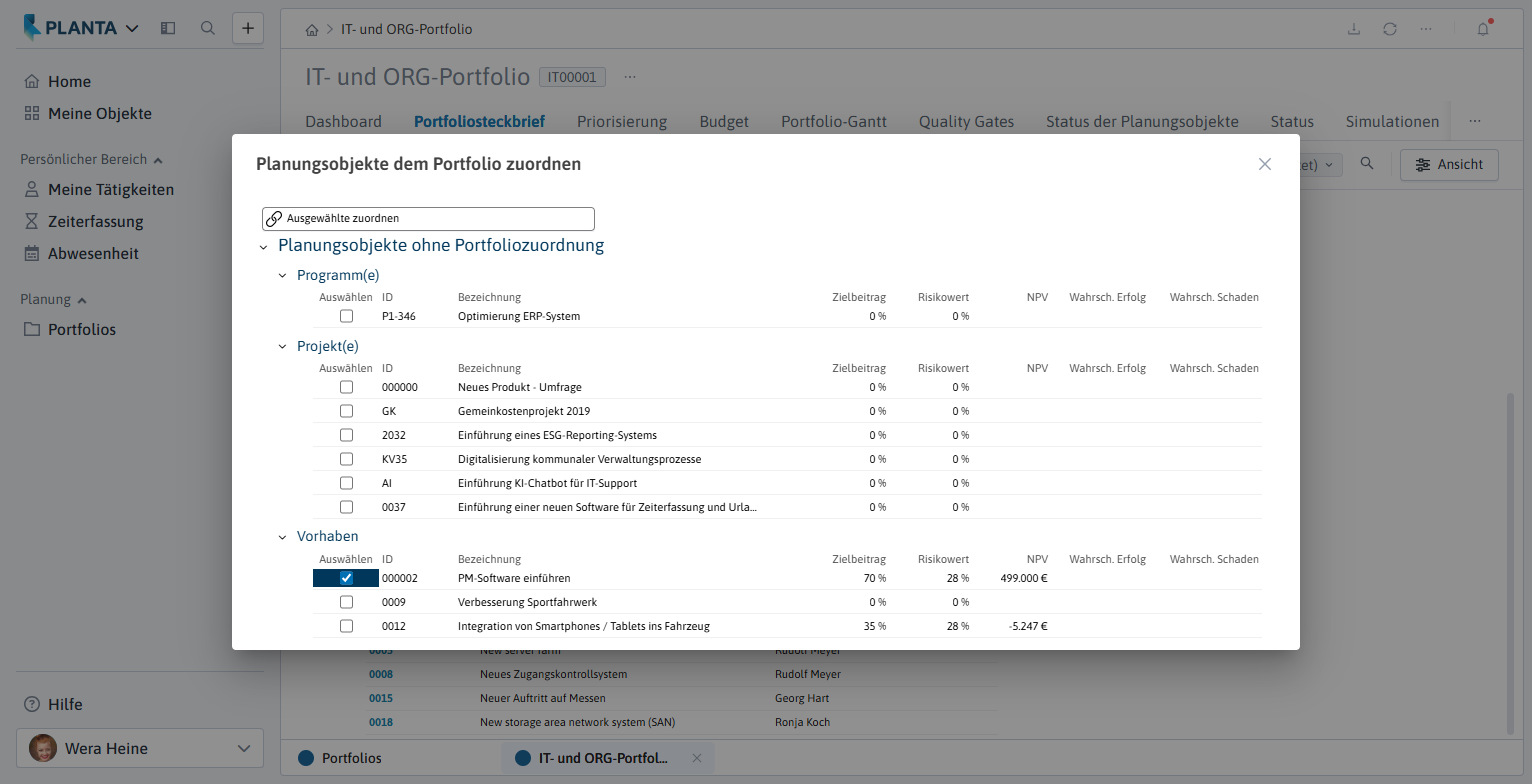
Task: Check the Optimierung ERP-System checkbox
Action: click(x=346, y=316)
